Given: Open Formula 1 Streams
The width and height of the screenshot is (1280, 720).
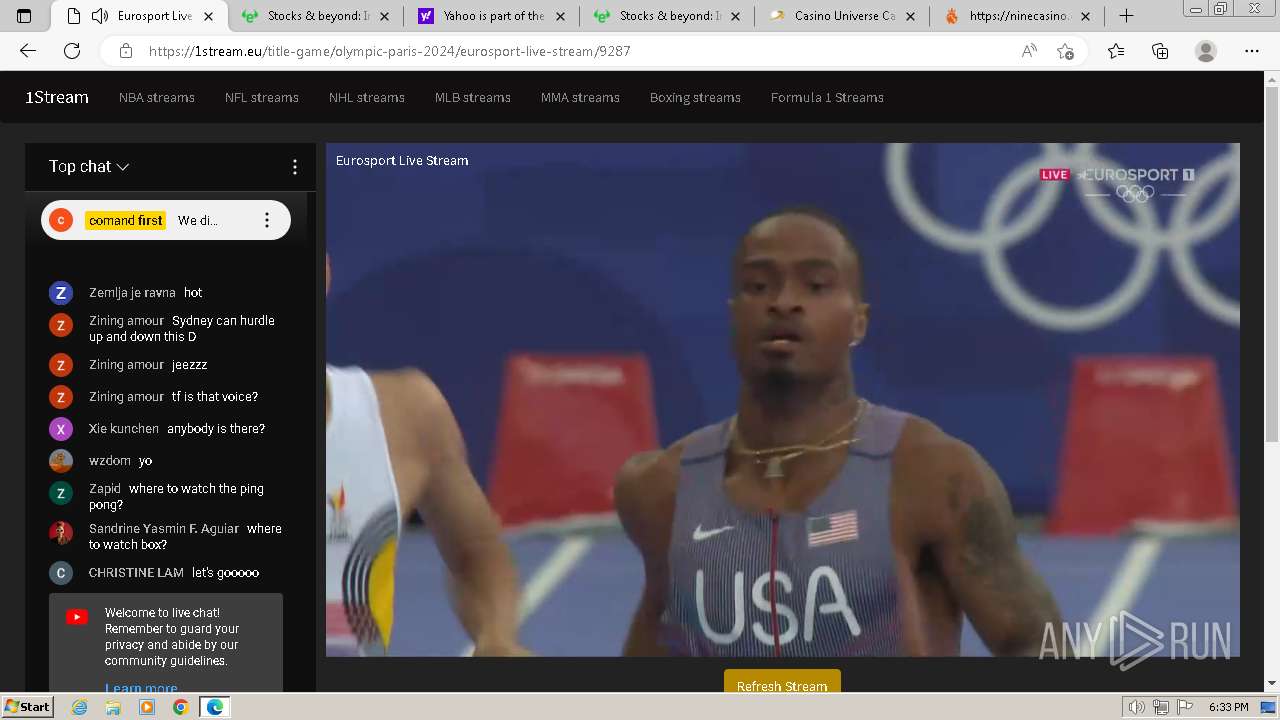Looking at the screenshot, I should [827, 97].
